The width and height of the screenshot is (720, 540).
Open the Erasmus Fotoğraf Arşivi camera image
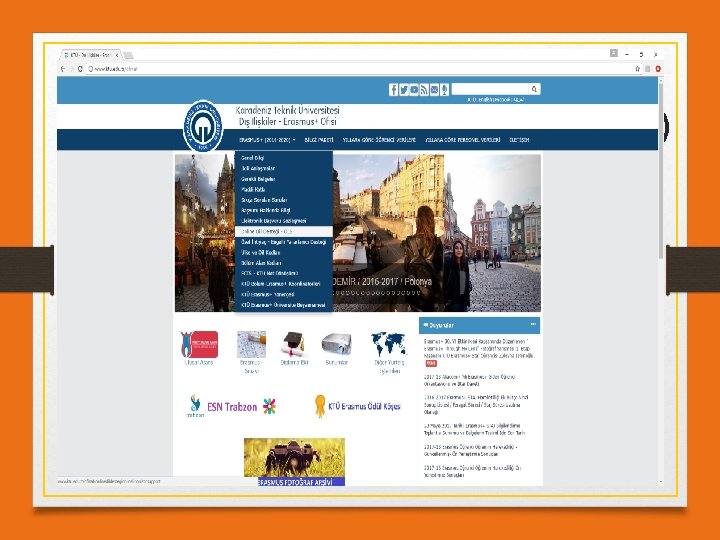[x=294, y=462]
